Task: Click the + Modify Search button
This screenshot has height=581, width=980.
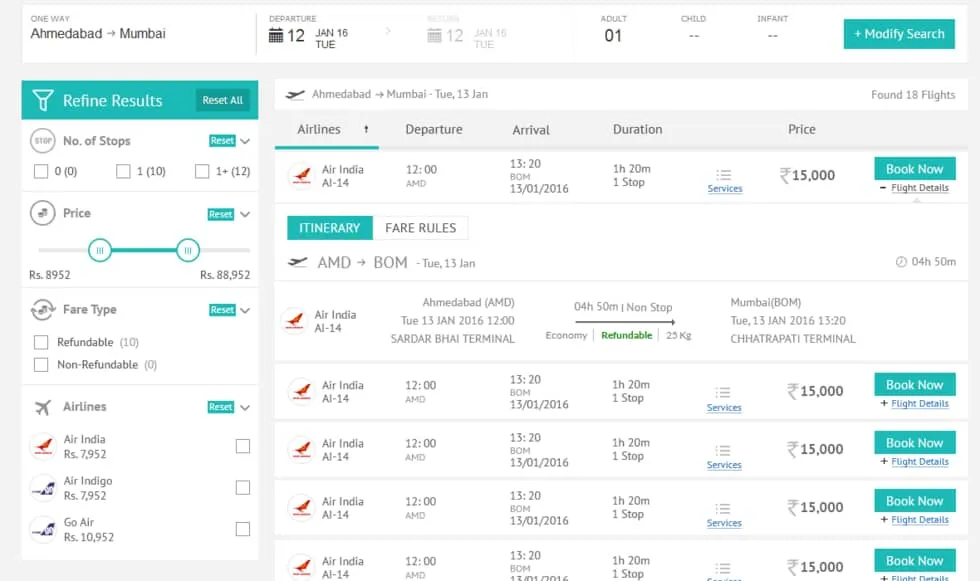Action: [x=899, y=34]
